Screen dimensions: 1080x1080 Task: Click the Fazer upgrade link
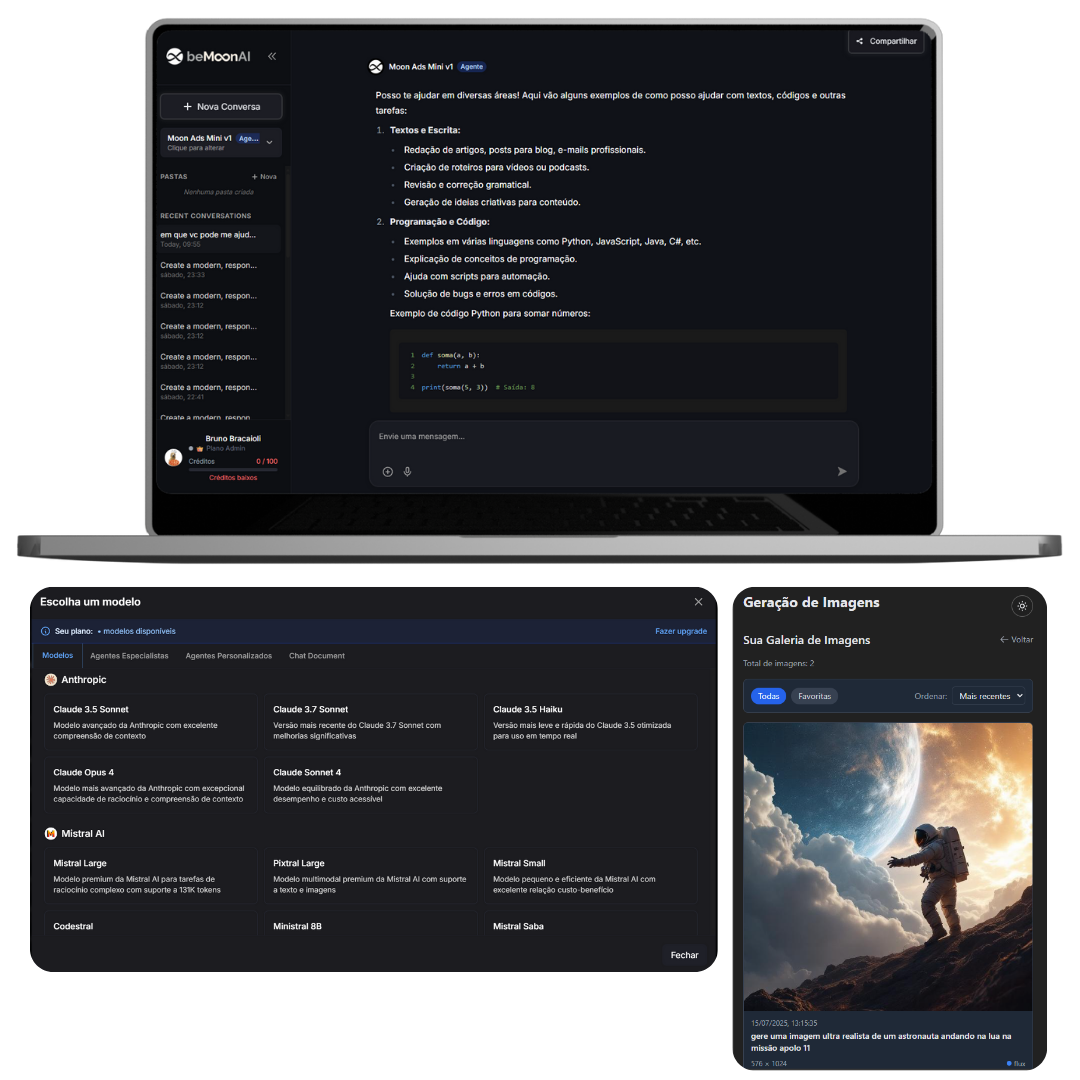680,631
